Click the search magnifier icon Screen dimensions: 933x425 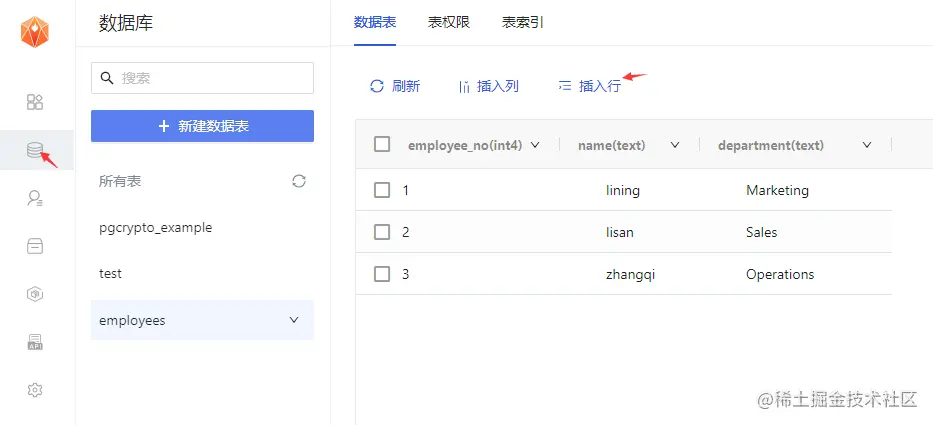click(107, 78)
